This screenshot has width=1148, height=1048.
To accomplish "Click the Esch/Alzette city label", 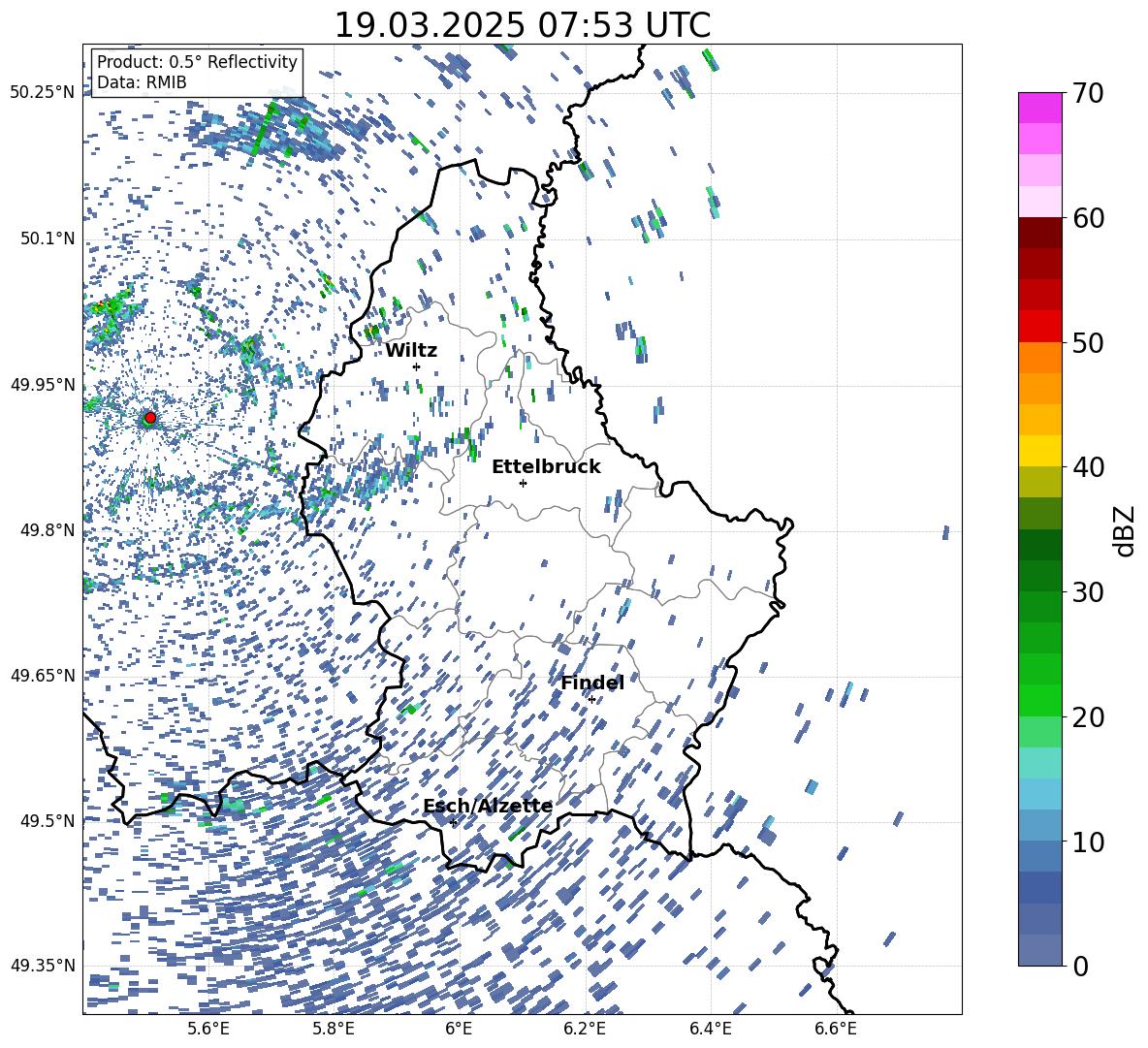I will (x=488, y=807).
